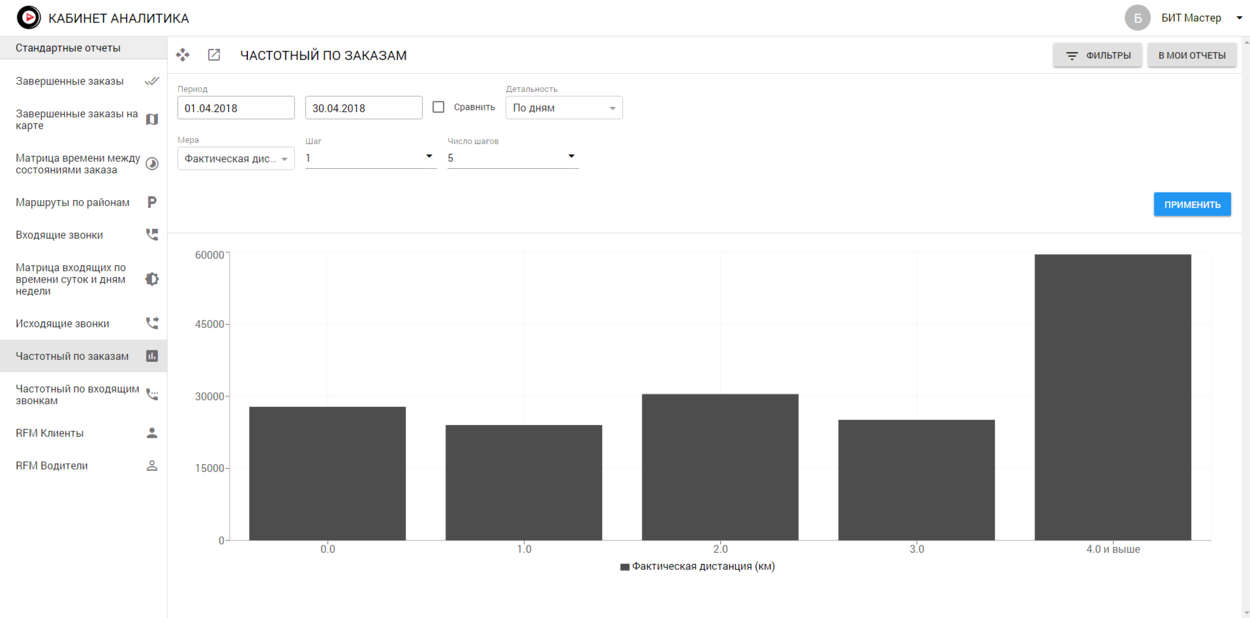Open Частотный по входящим звонкам report

coord(77,394)
